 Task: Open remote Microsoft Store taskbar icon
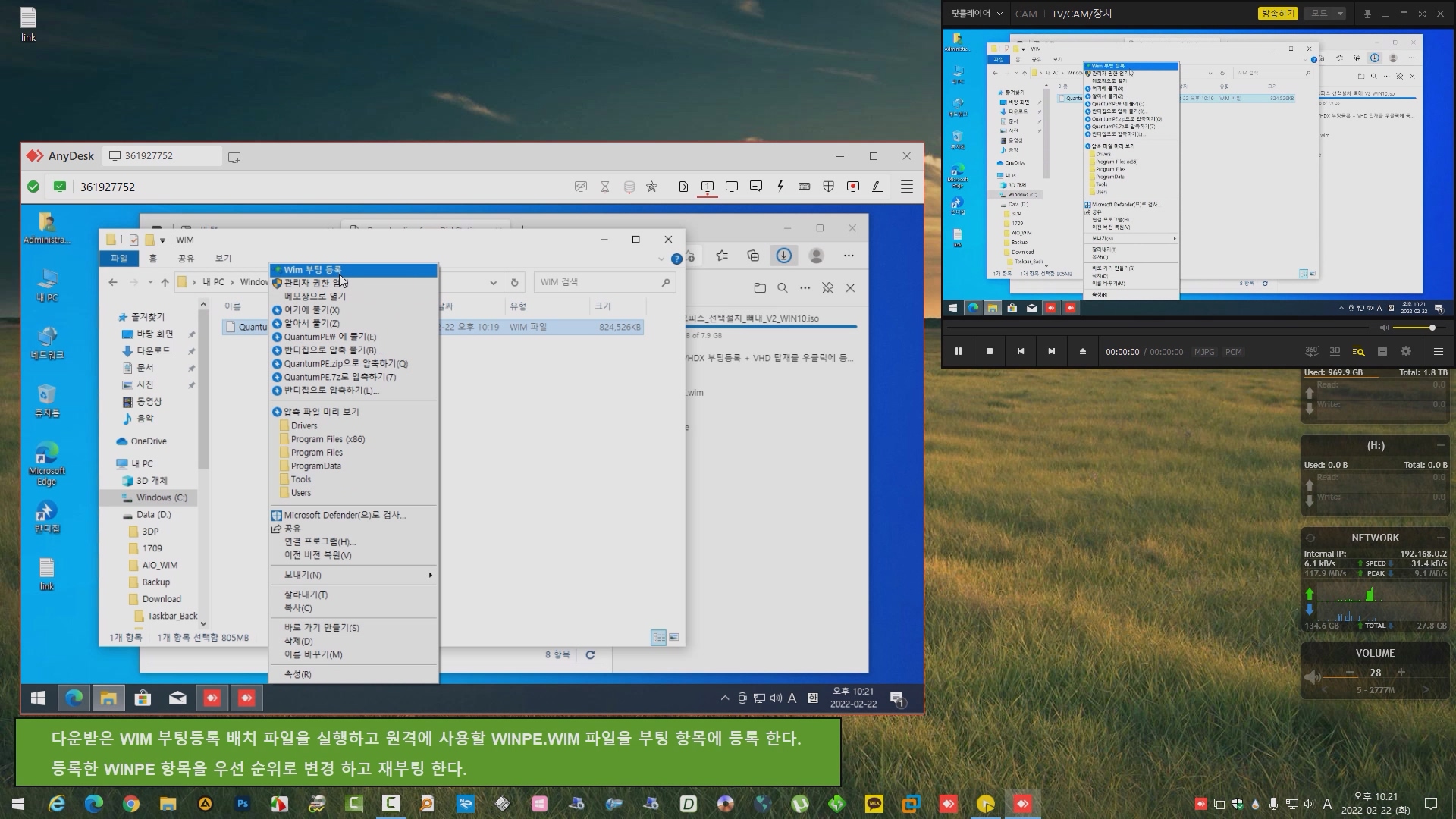pos(143,698)
